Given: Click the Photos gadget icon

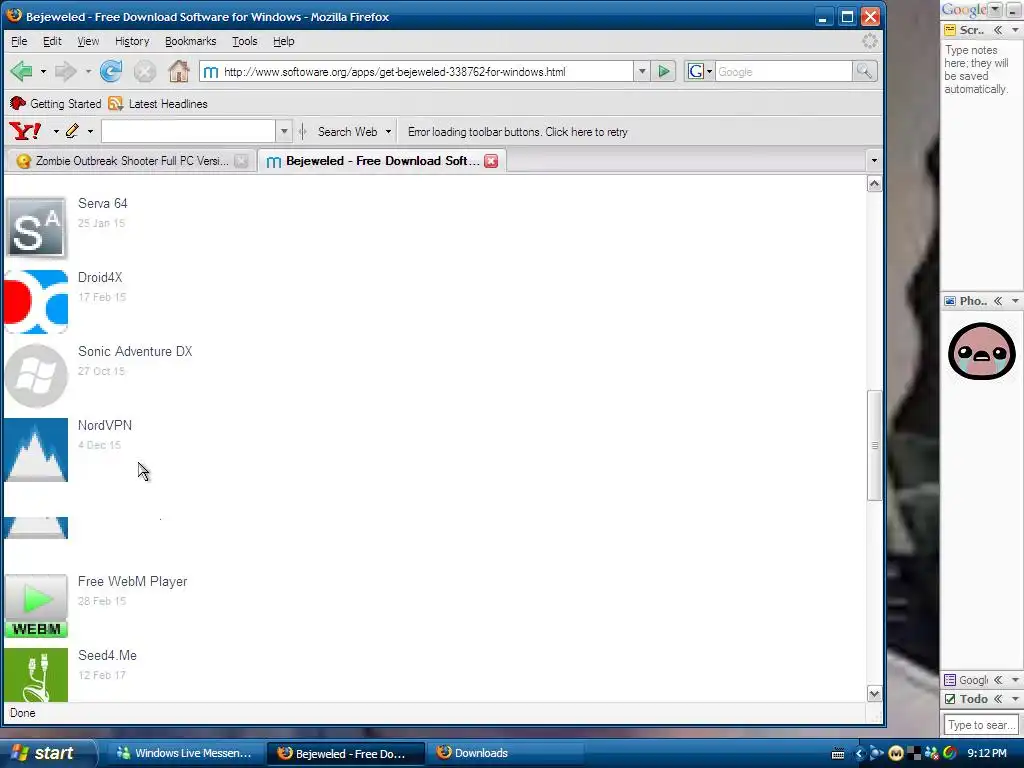Looking at the screenshot, I should point(950,301).
